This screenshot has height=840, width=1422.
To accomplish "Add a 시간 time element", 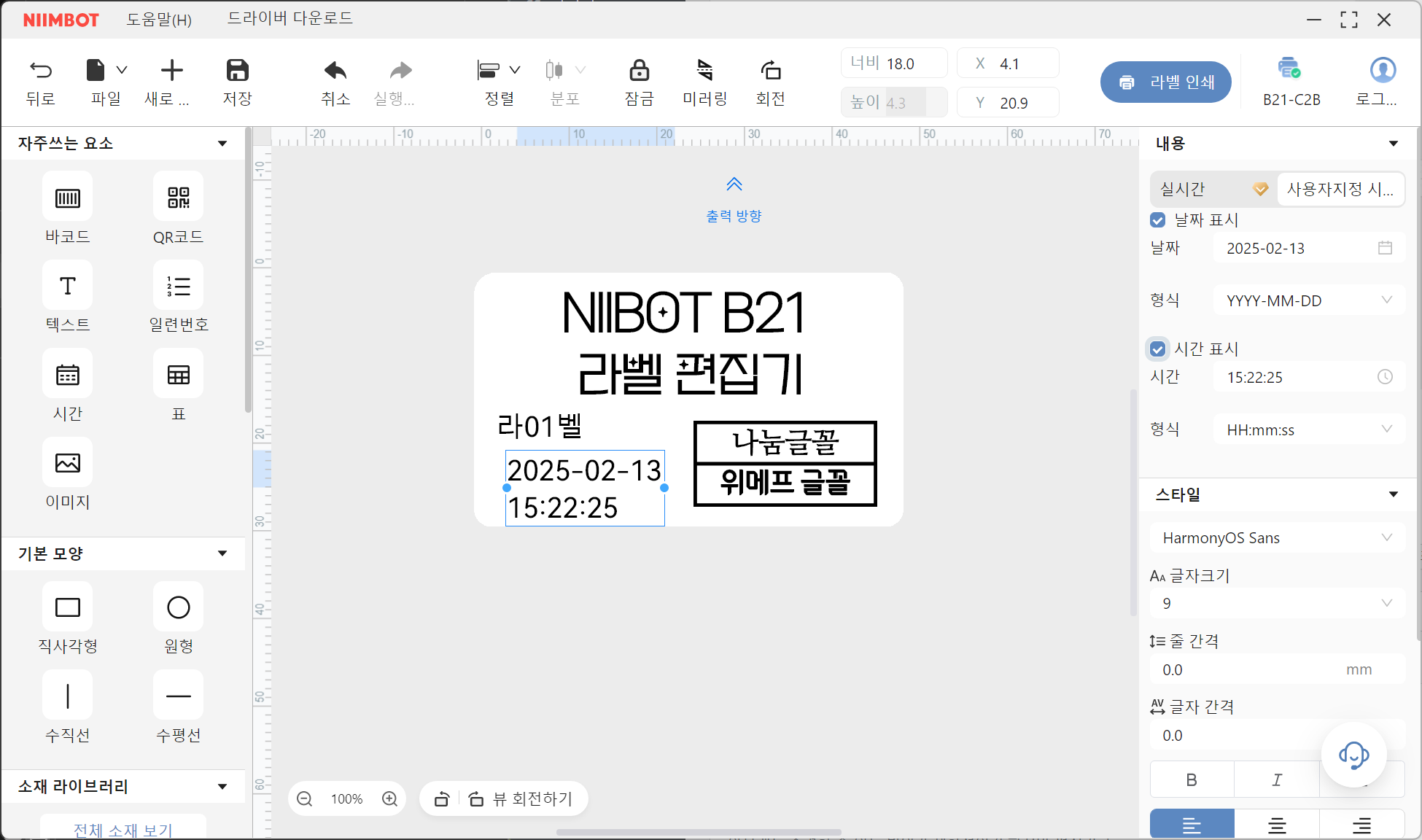I will tap(68, 374).
